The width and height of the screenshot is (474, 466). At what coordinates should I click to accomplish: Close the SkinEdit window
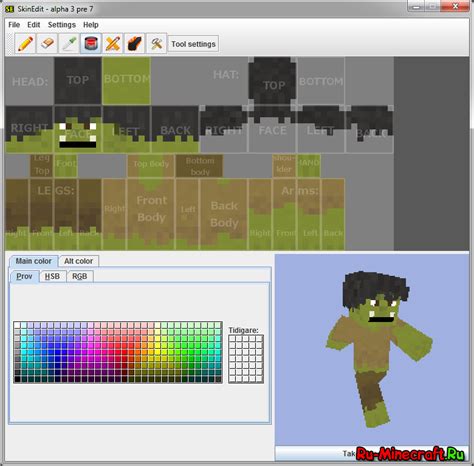455,6
